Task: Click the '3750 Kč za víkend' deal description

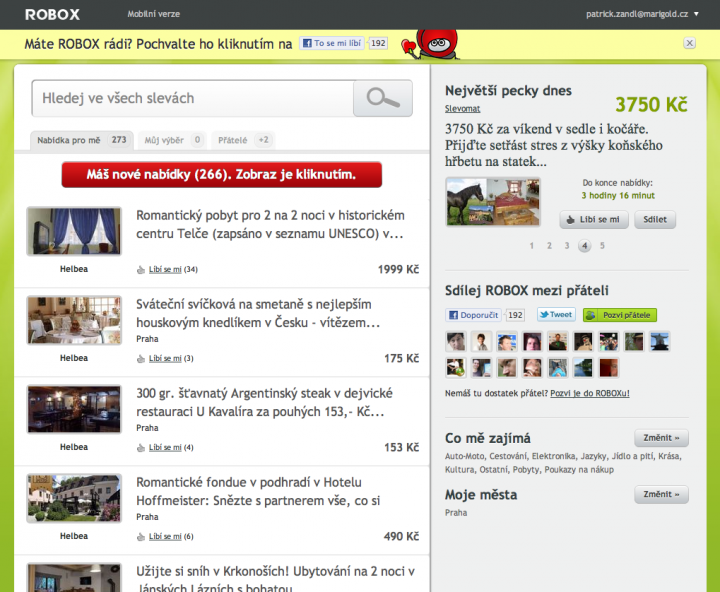Action: [553, 145]
